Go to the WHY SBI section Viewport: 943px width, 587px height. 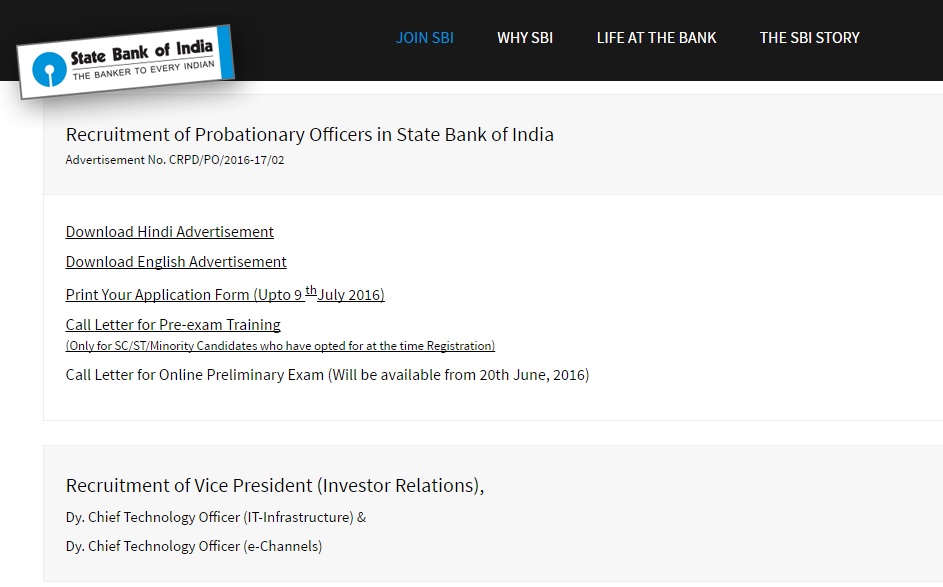point(524,38)
